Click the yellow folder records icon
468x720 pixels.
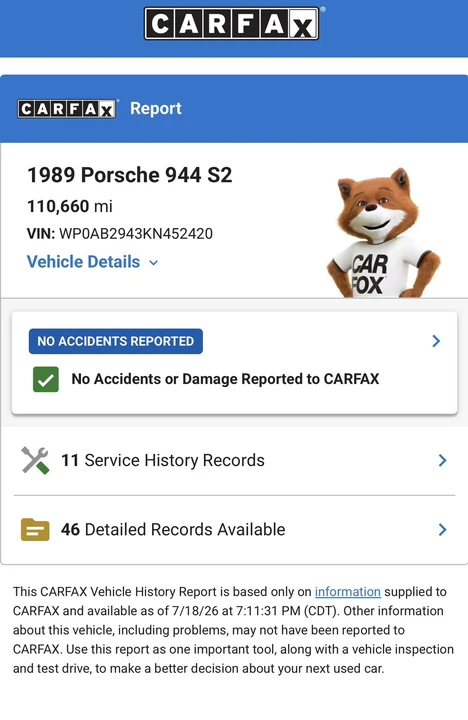[x=35, y=529]
